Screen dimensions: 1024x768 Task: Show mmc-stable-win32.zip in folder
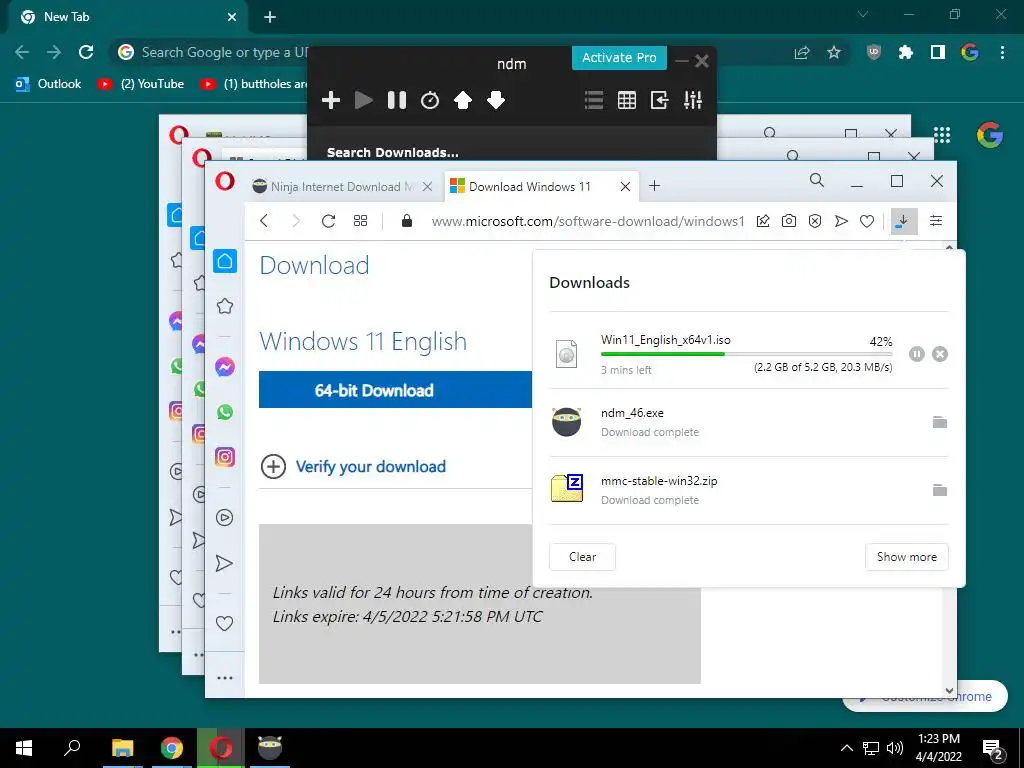coord(940,490)
